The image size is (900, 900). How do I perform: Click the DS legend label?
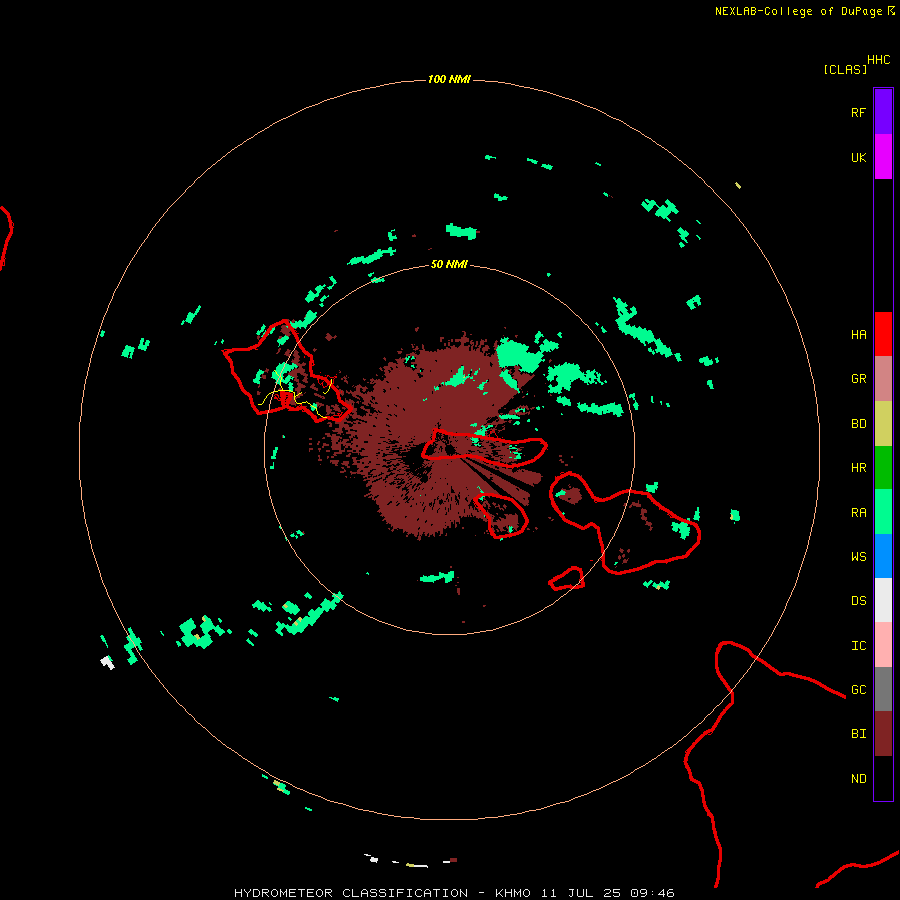tap(858, 601)
